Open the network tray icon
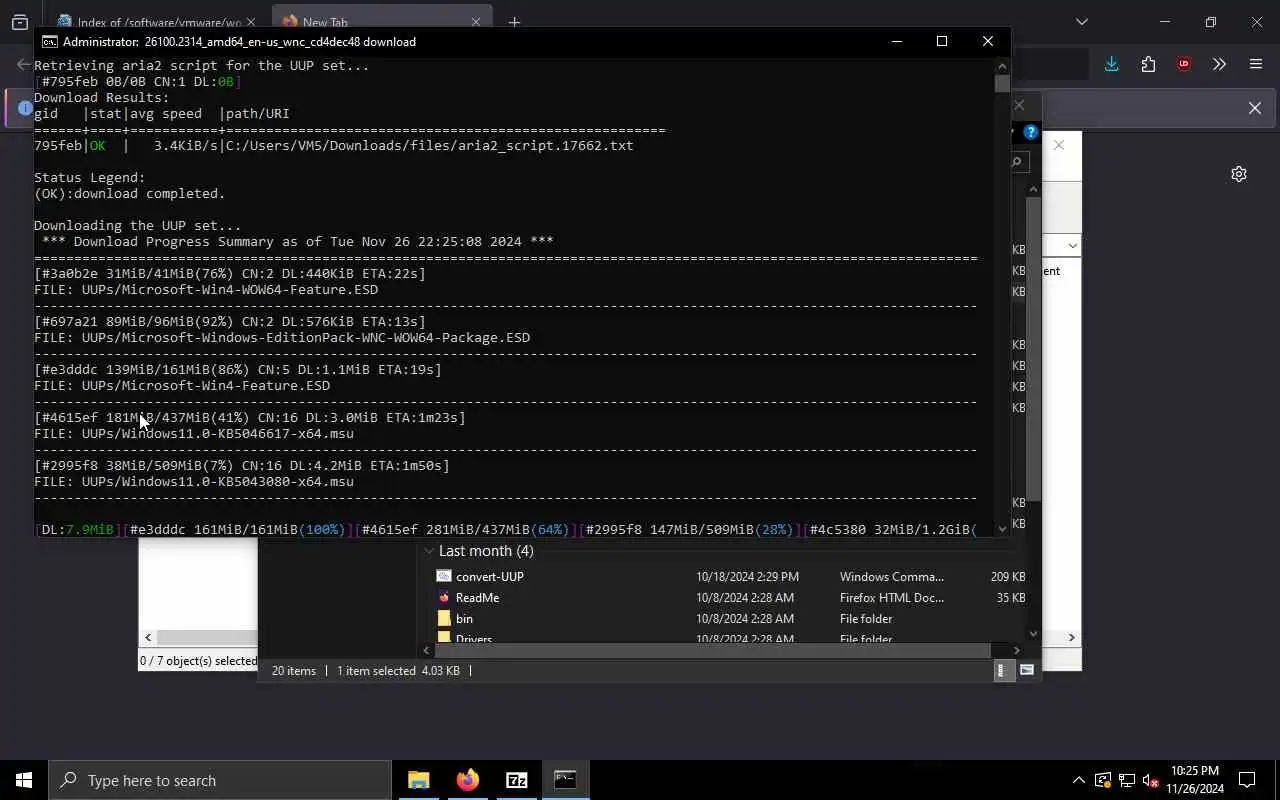 point(1127,780)
